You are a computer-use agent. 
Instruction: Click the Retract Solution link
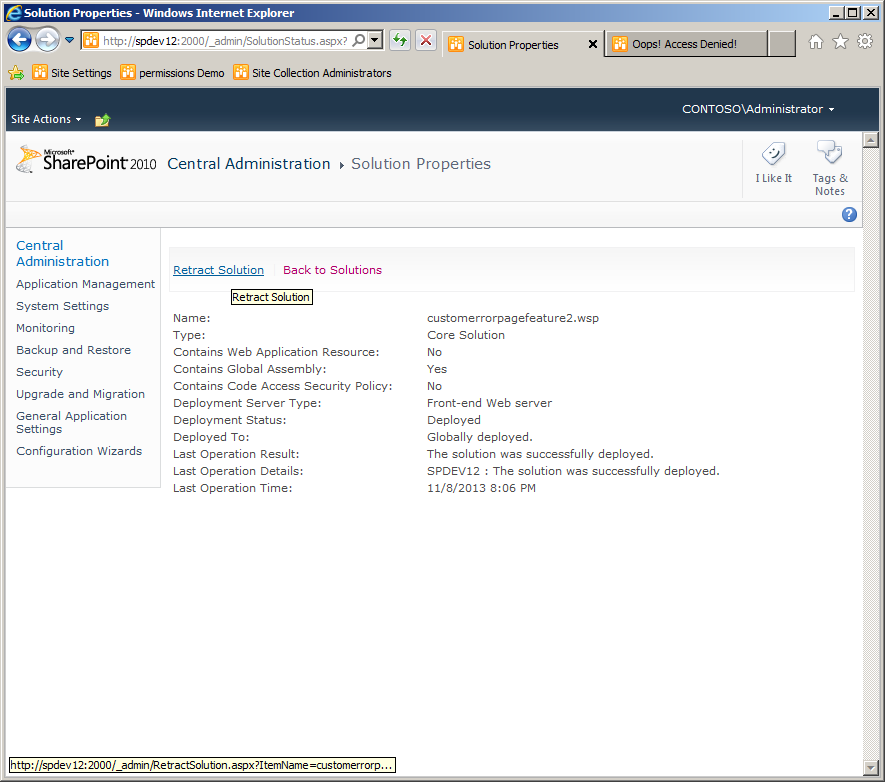tap(218, 270)
